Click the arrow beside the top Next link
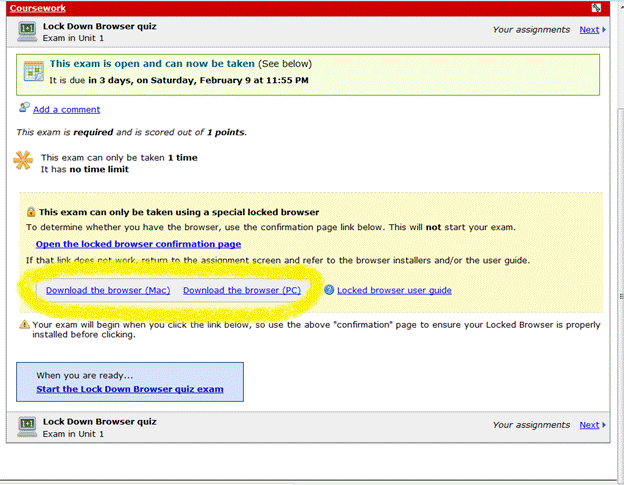624x485 pixels. click(x=604, y=30)
